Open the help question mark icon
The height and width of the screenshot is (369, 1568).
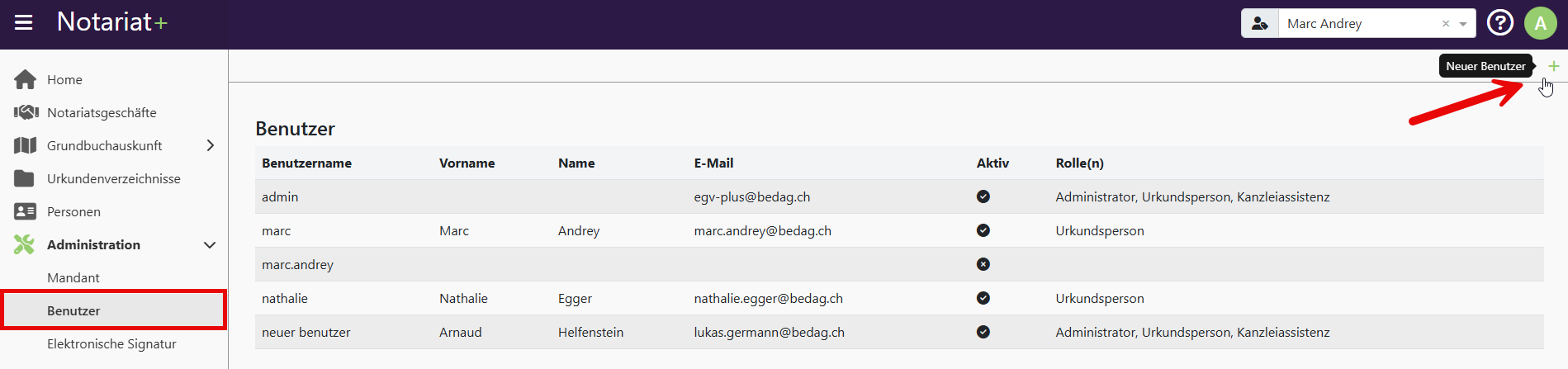(x=1499, y=23)
